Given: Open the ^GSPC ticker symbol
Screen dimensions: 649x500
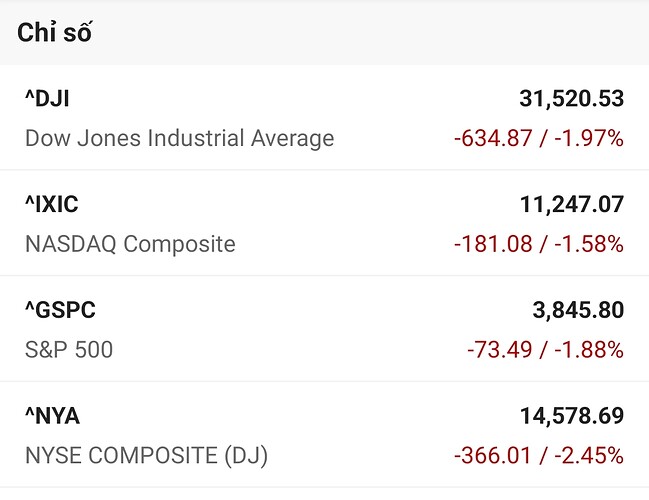Looking at the screenshot, I should [60, 310].
